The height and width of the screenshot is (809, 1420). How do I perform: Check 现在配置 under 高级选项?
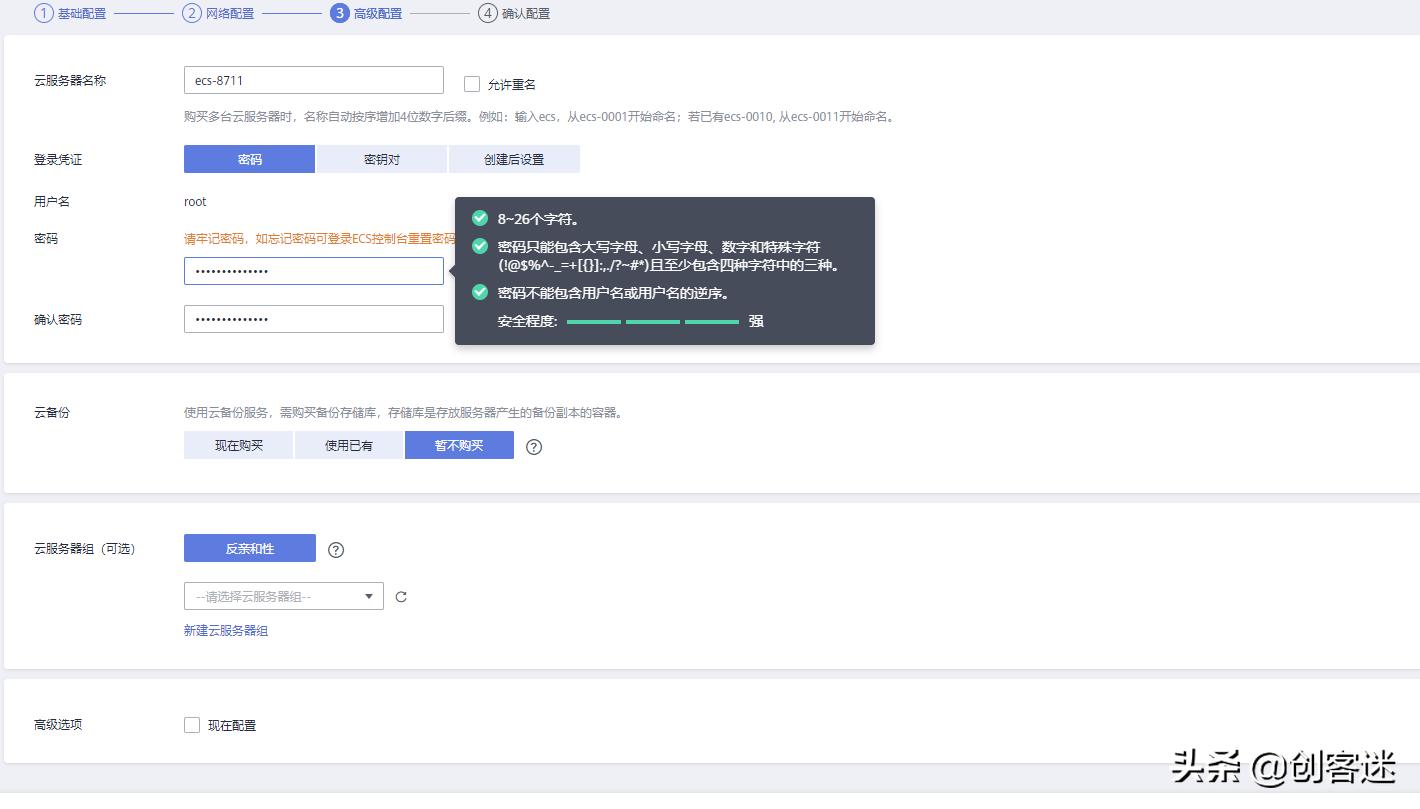[191, 724]
